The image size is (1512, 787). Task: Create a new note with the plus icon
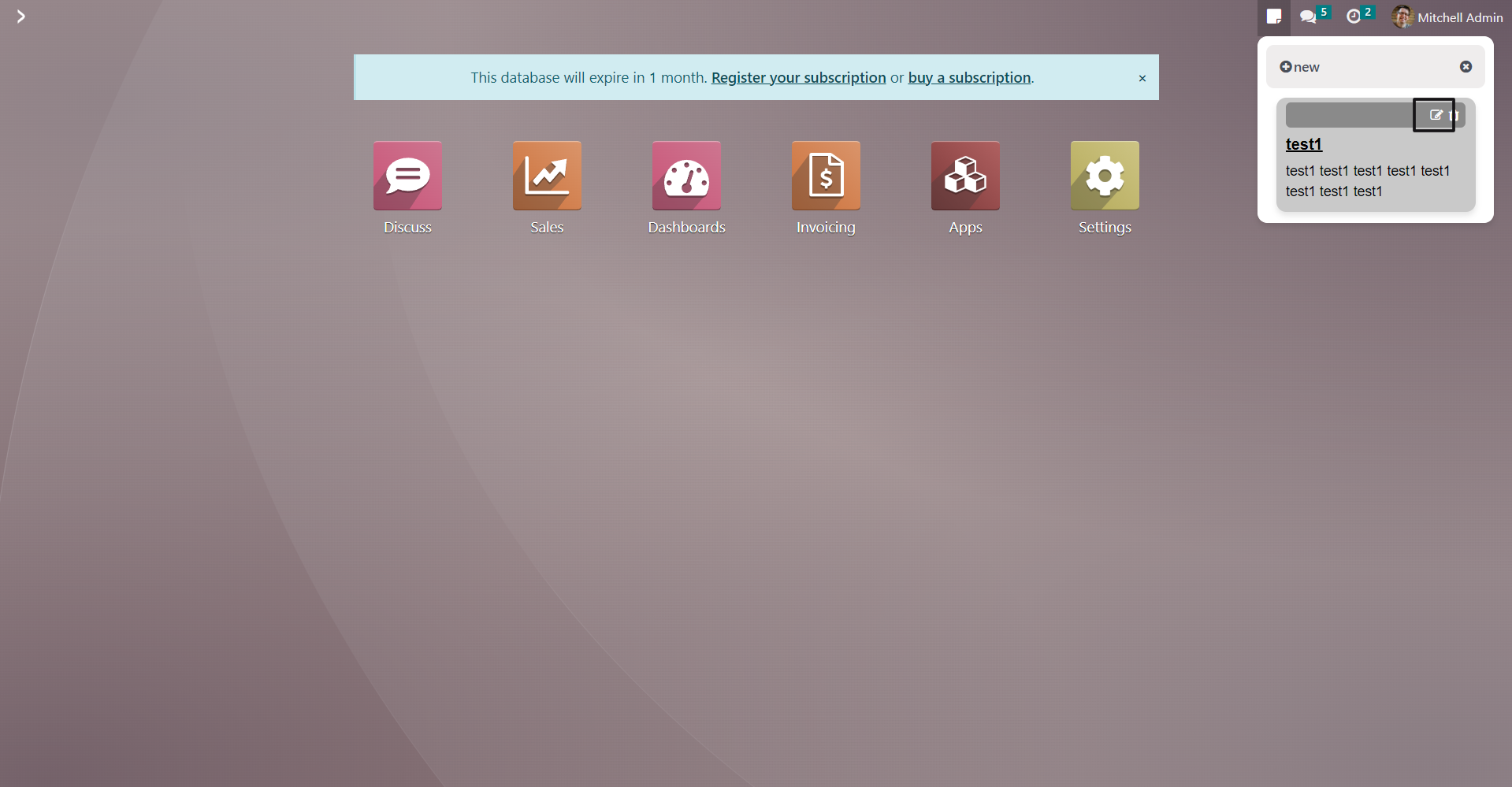pos(1285,67)
